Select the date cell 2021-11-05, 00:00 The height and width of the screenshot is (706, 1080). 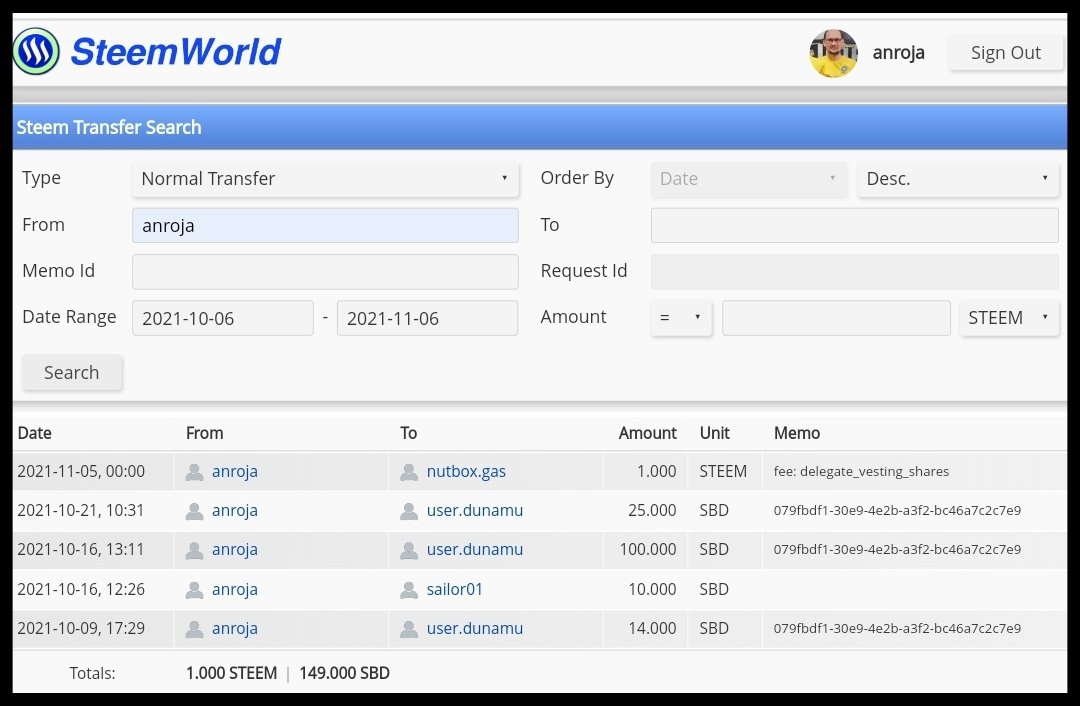[x=81, y=472]
